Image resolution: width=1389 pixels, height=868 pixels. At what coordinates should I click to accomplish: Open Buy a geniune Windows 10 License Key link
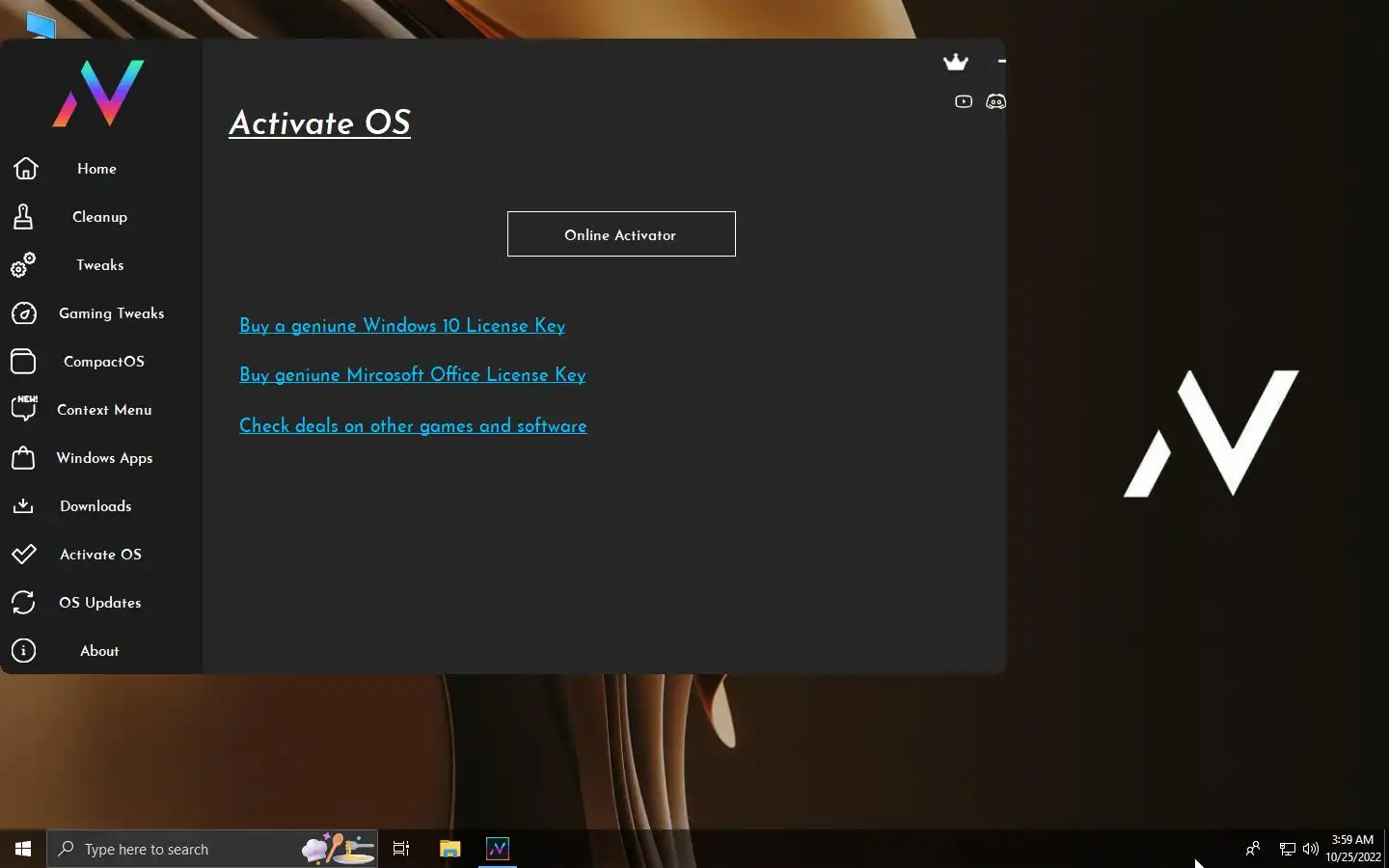(x=402, y=326)
